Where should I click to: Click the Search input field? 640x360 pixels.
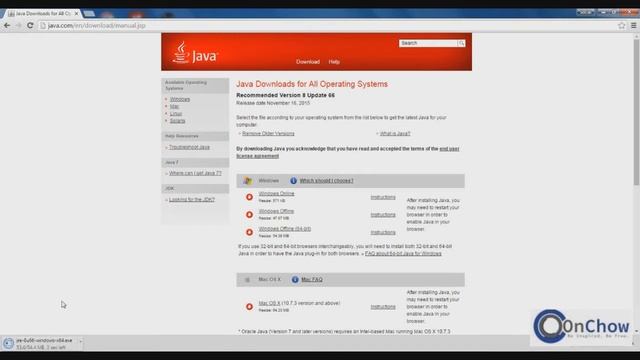point(428,43)
